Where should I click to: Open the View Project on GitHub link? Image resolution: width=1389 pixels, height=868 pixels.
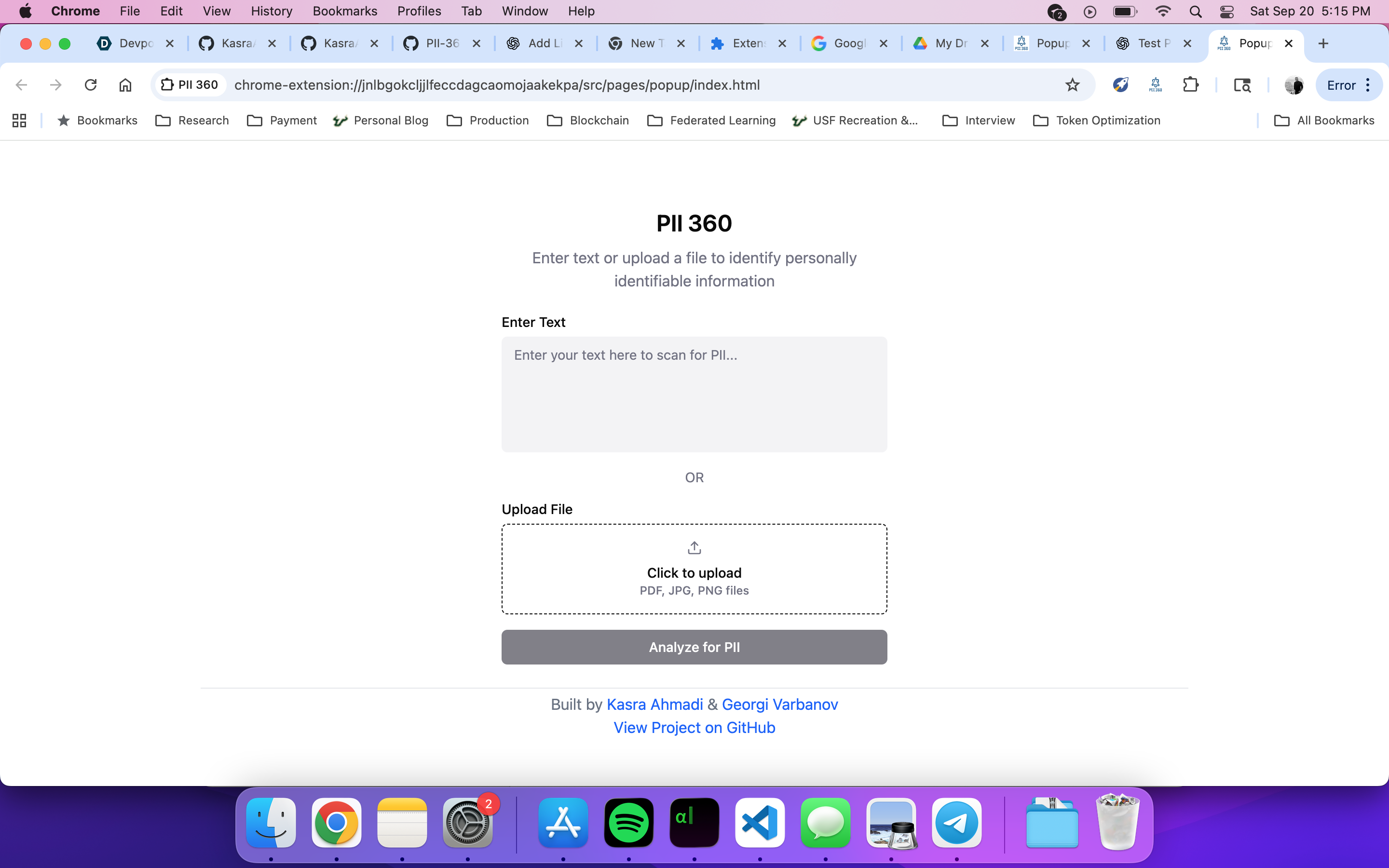tap(694, 727)
